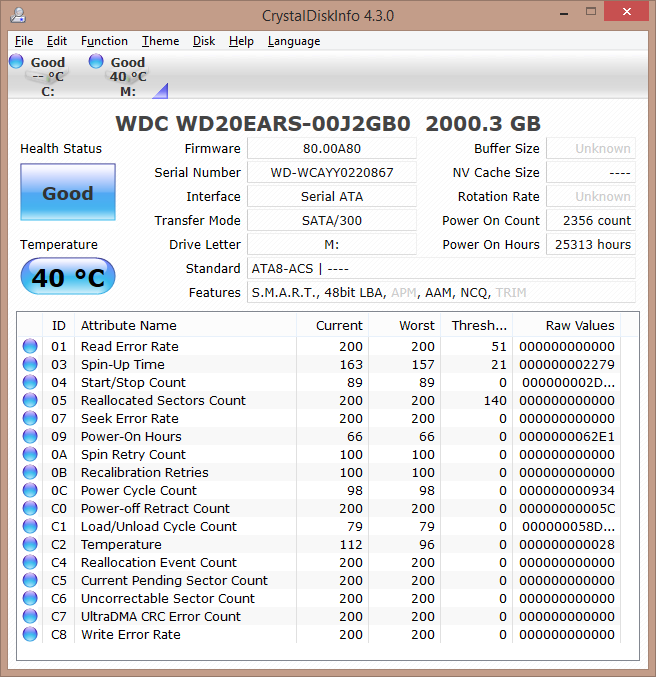This screenshot has height=677, width=656.
Task: Select the 'UltraDMA CRC Error Count' attribute name
Action: click(161, 616)
